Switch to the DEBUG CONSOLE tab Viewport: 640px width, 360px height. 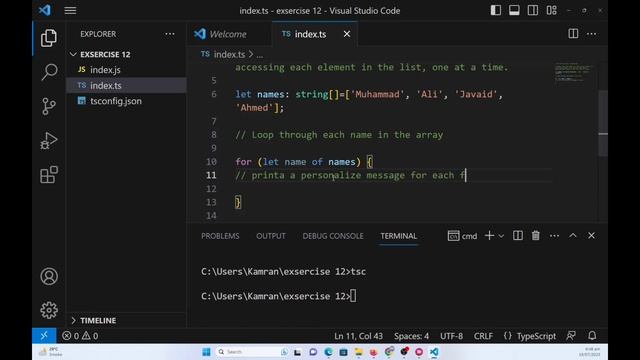point(333,236)
